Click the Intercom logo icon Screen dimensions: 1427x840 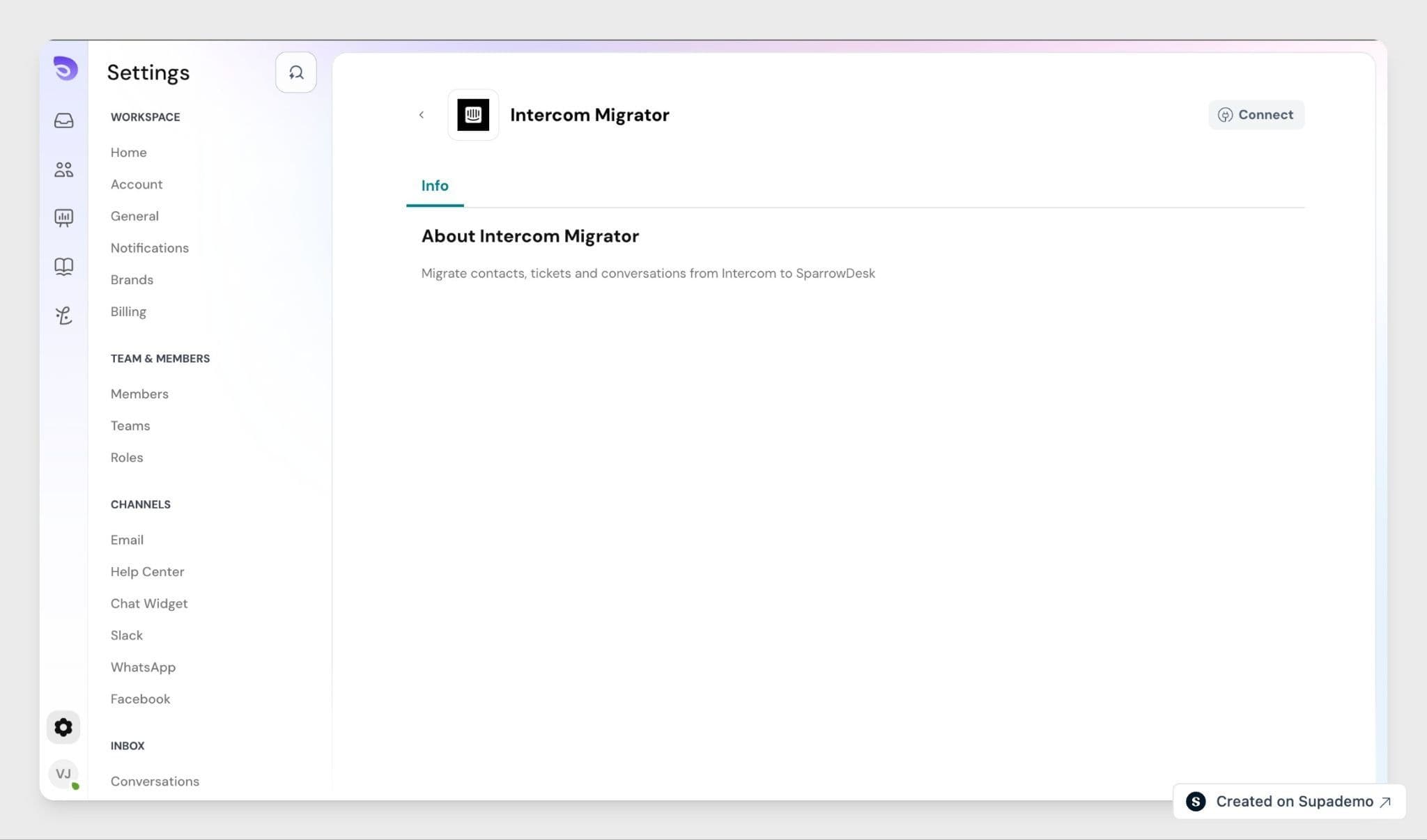(x=473, y=115)
